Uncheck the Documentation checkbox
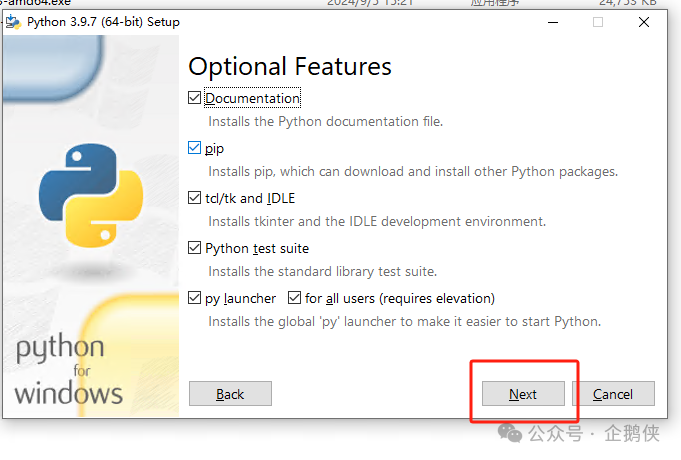This screenshot has height=460, width=681. (195, 98)
